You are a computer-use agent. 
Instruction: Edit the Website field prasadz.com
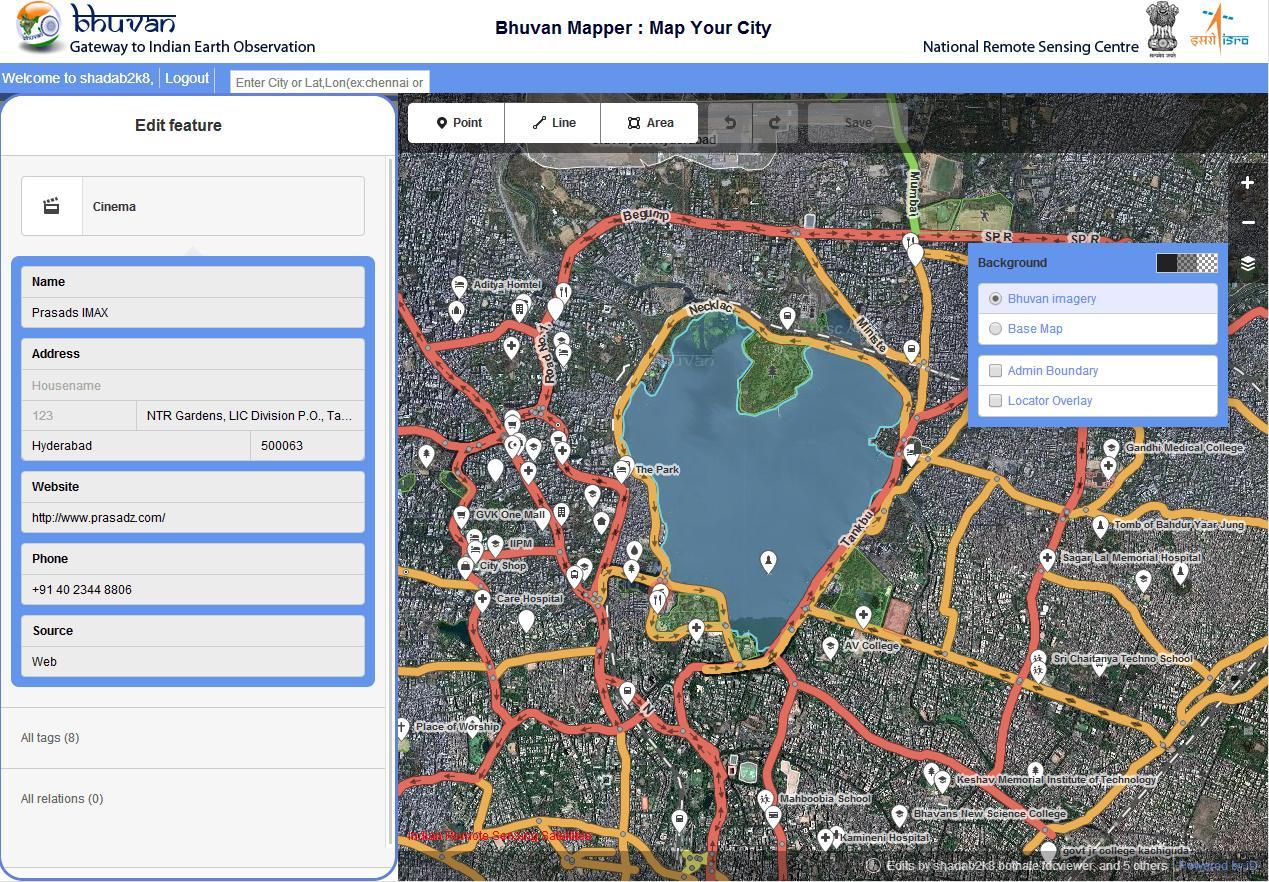click(193, 518)
